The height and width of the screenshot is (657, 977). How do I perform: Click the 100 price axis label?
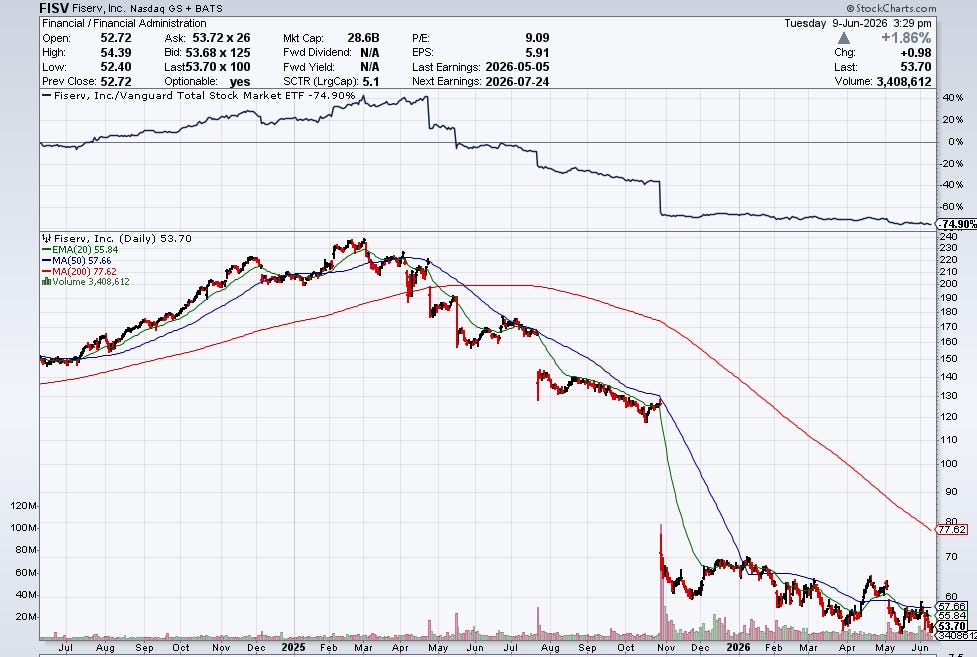tap(949, 464)
